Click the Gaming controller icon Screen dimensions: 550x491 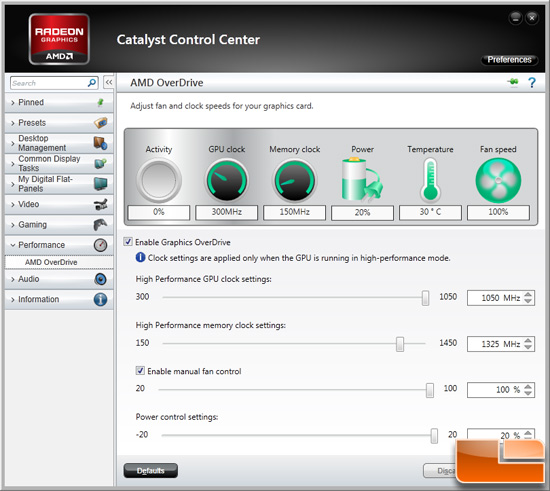click(100, 224)
